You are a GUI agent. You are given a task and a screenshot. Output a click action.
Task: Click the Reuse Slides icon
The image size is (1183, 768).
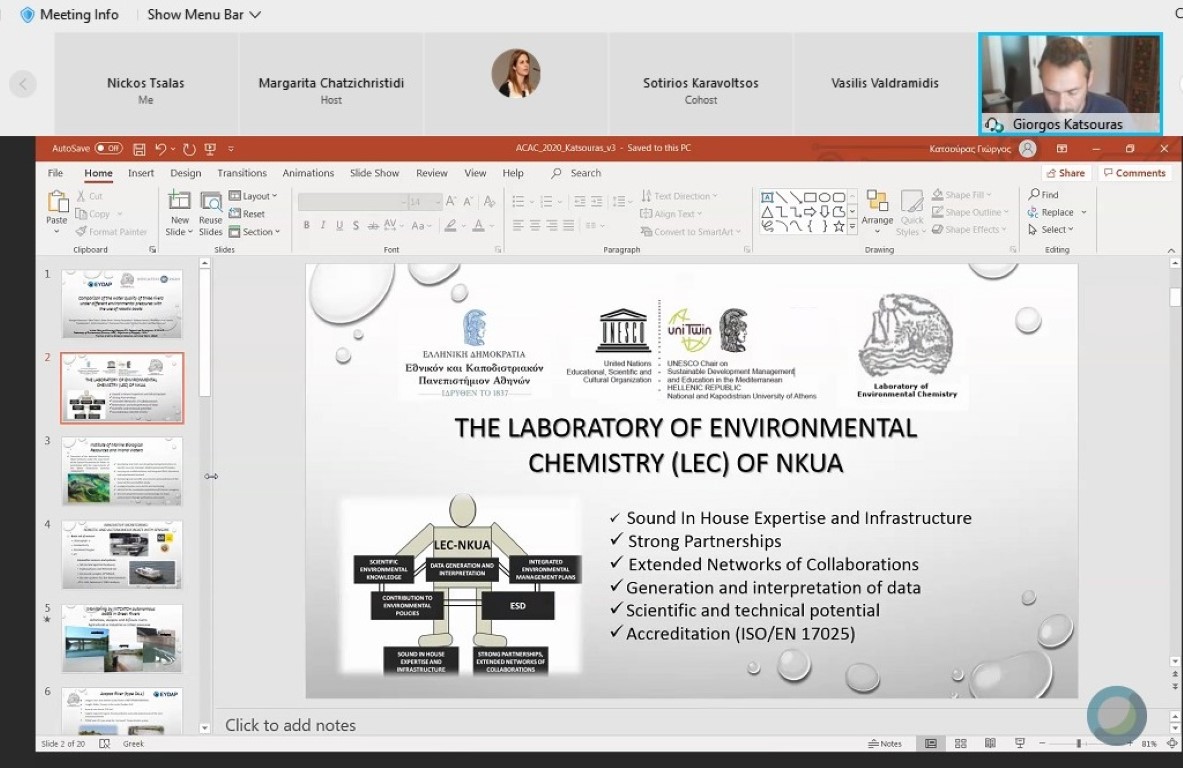point(211,213)
